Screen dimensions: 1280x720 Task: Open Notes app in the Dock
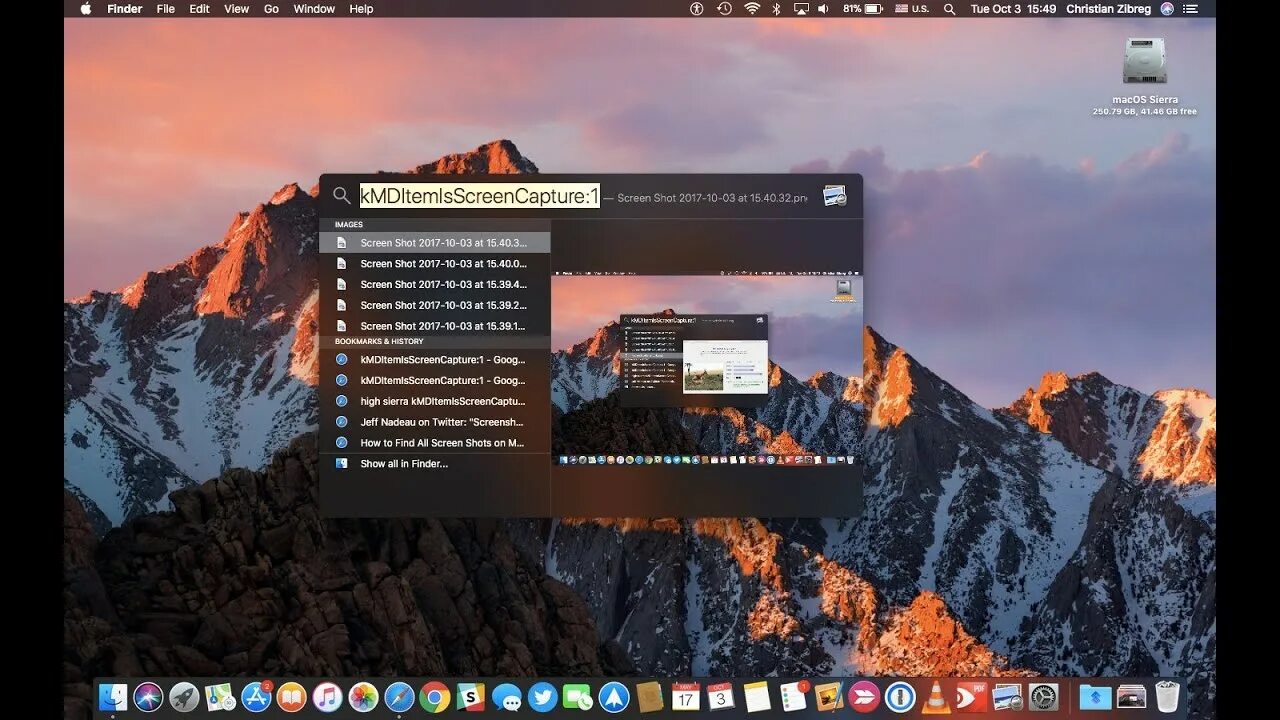pos(757,697)
